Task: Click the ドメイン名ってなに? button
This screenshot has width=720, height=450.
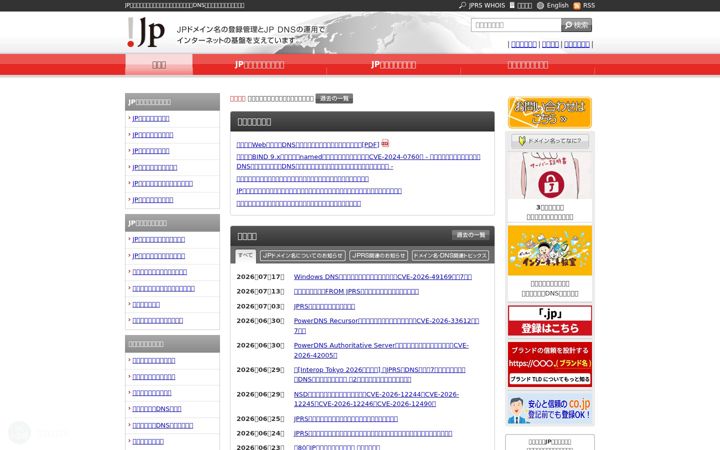Action: (550, 141)
